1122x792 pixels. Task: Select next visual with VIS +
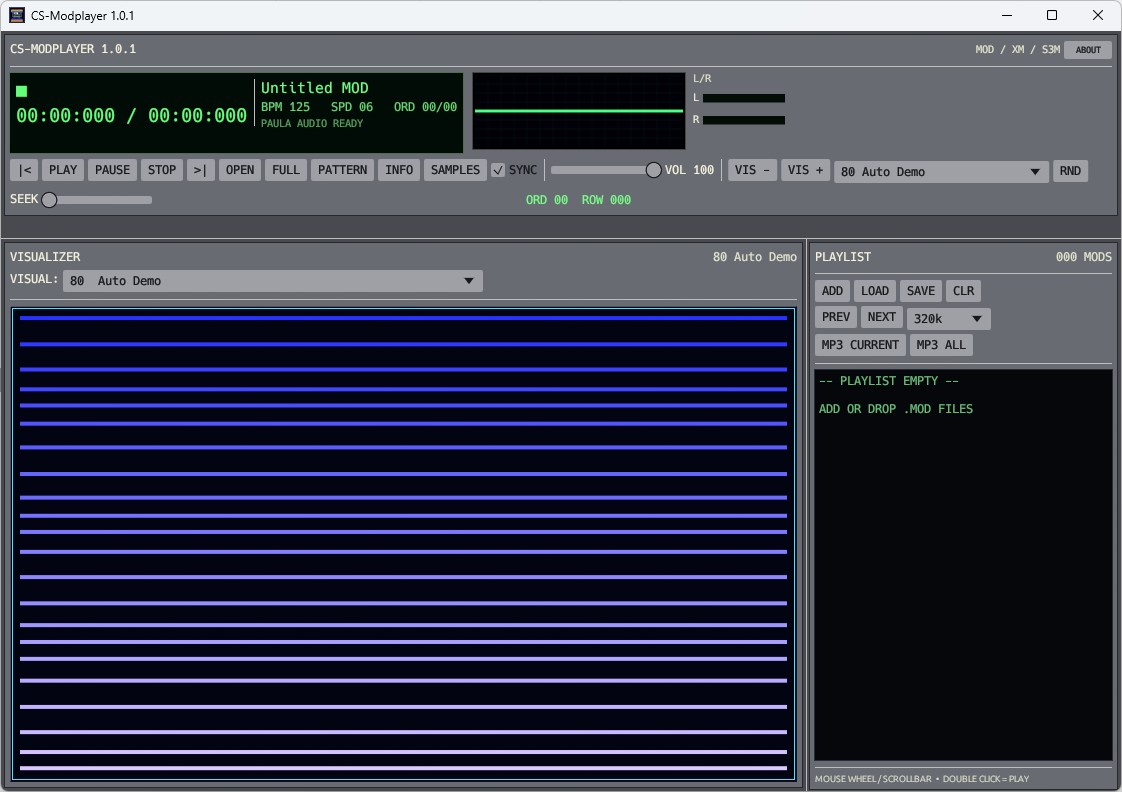[805, 170]
